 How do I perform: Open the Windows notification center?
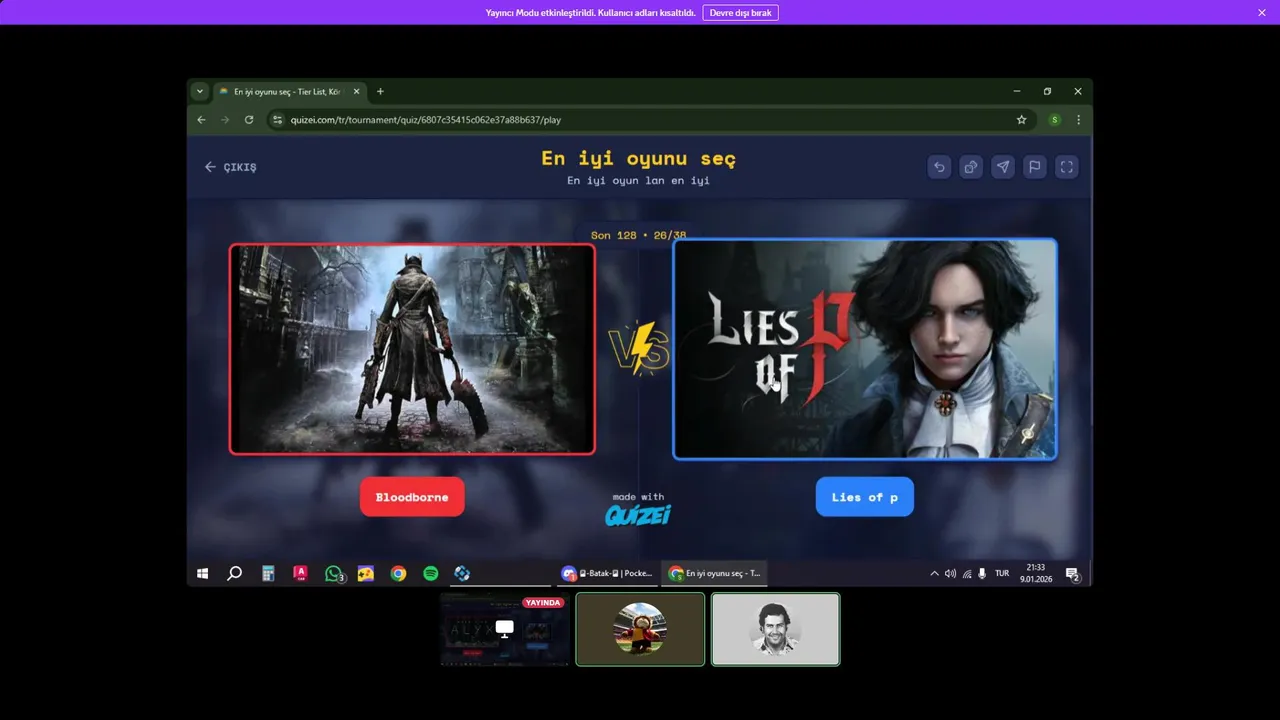coord(1072,574)
